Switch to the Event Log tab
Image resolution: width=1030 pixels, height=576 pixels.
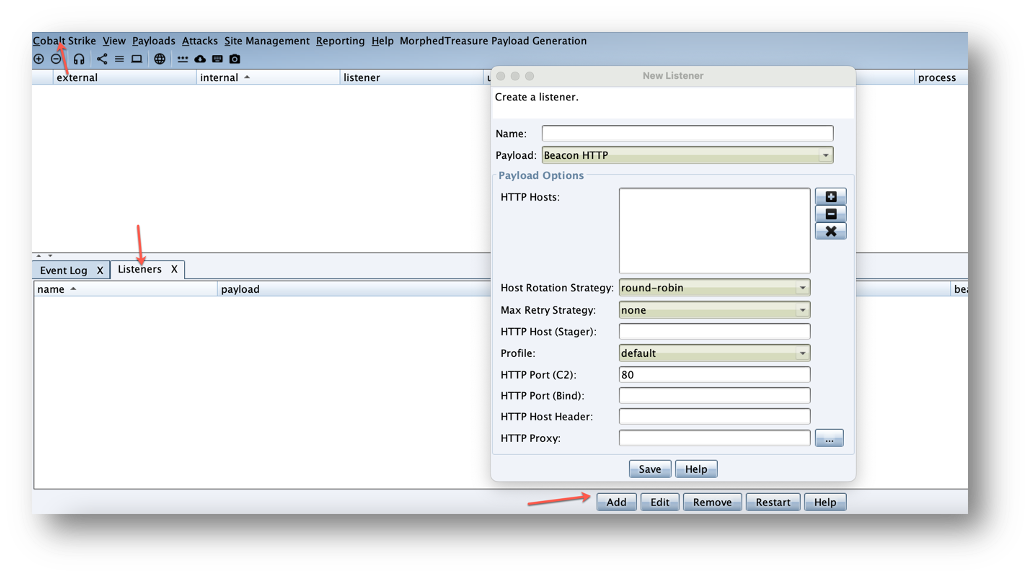click(x=63, y=270)
